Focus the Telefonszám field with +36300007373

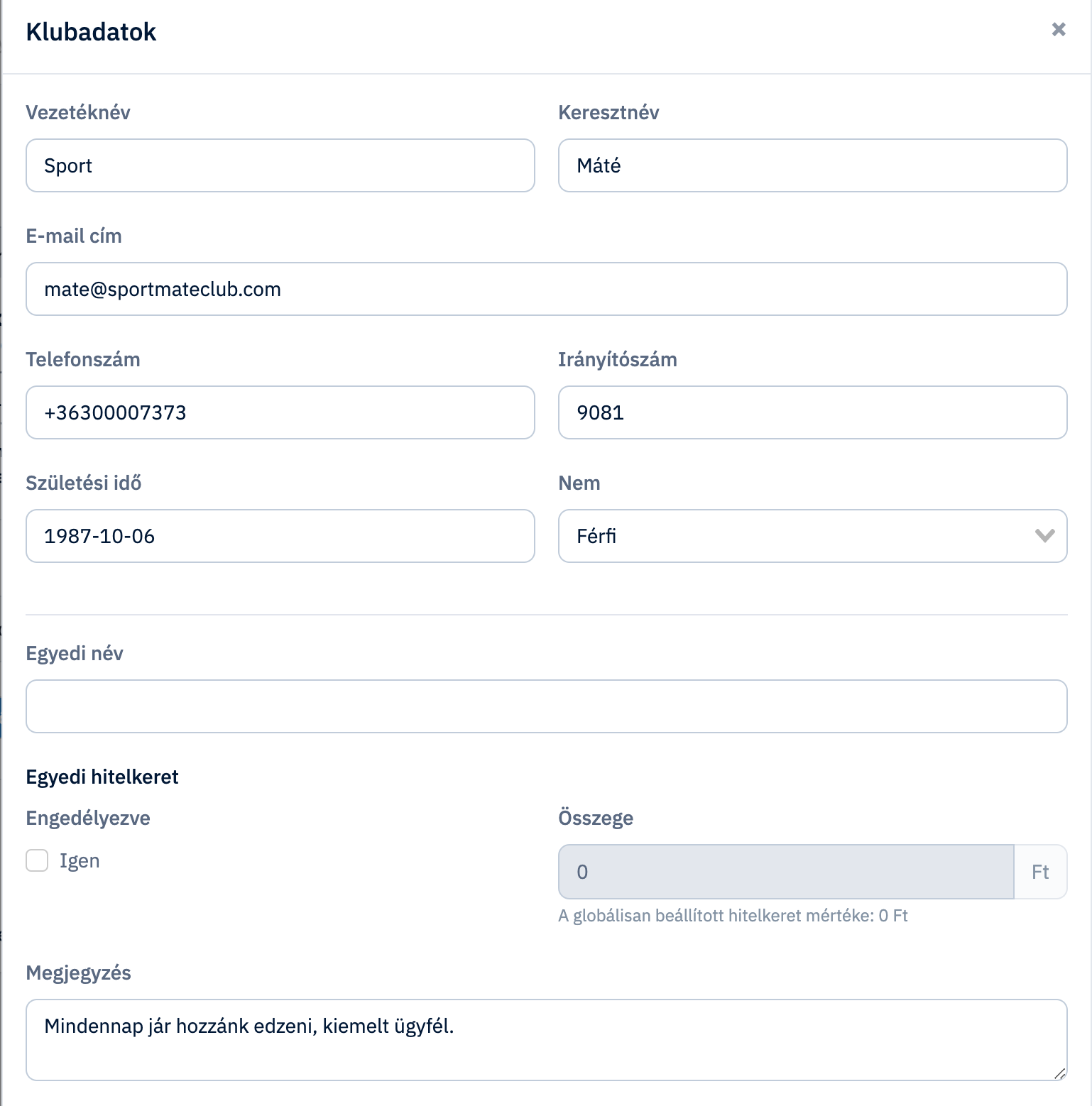click(x=280, y=412)
